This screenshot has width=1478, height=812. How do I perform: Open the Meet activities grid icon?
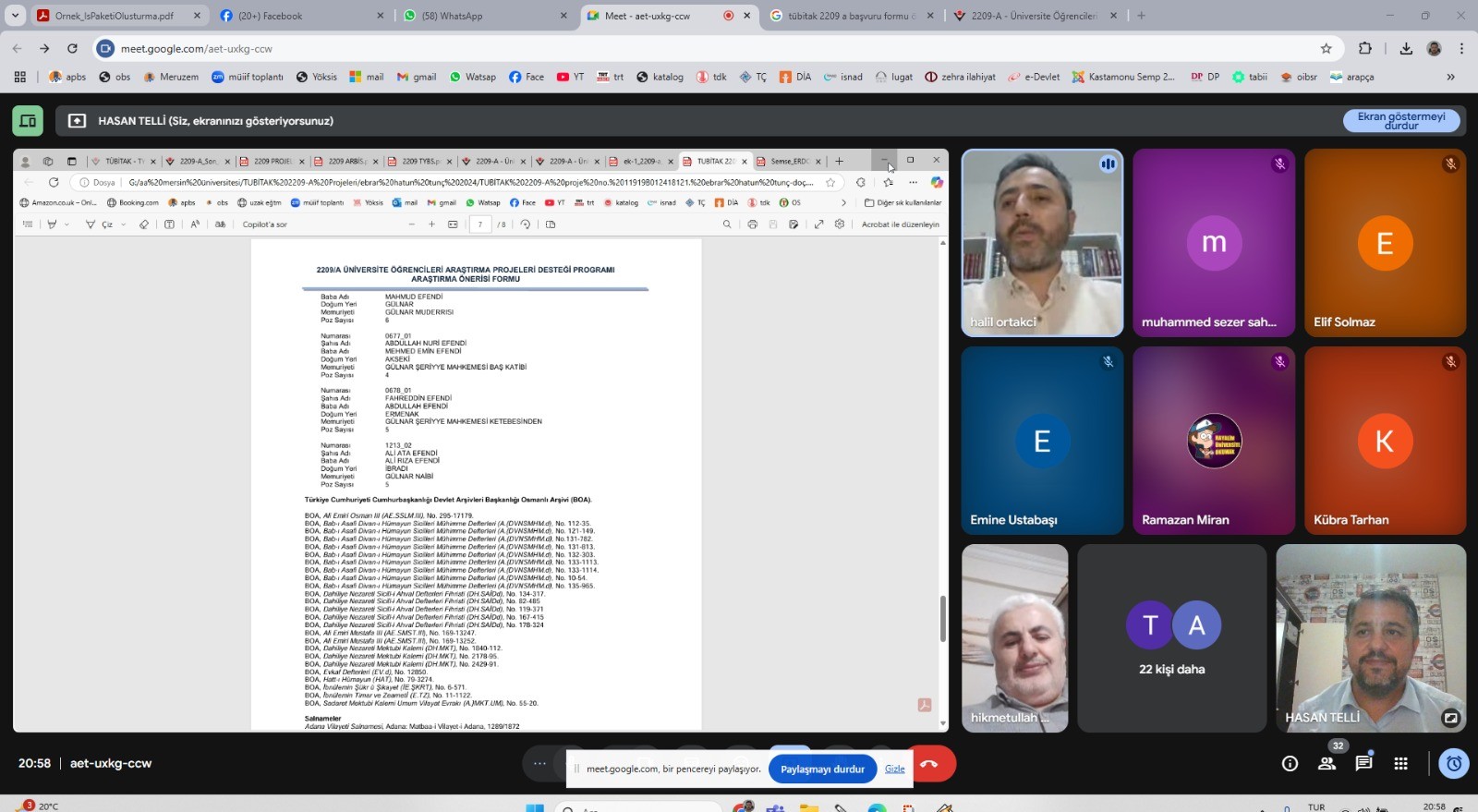[1400, 763]
